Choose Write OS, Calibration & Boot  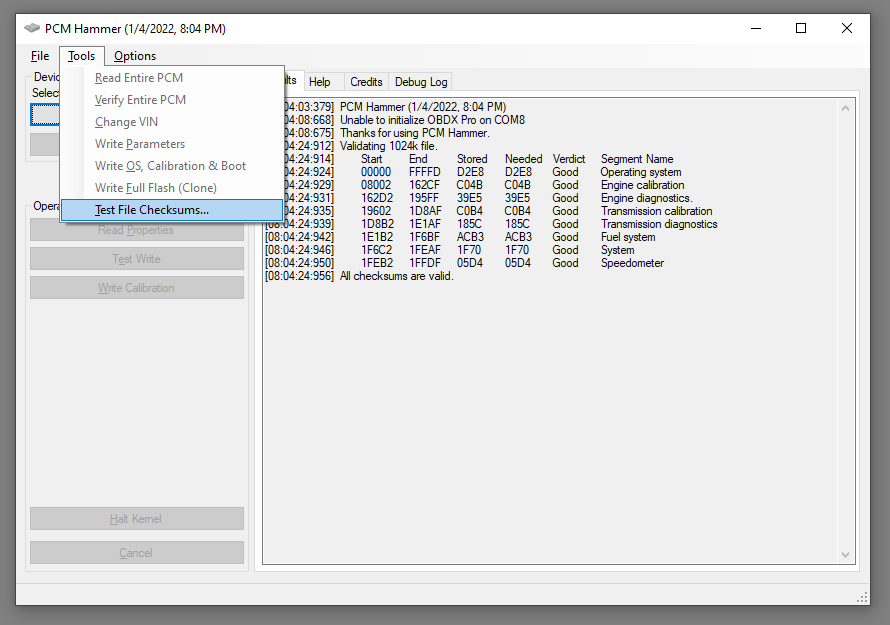(x=172, y=166)
